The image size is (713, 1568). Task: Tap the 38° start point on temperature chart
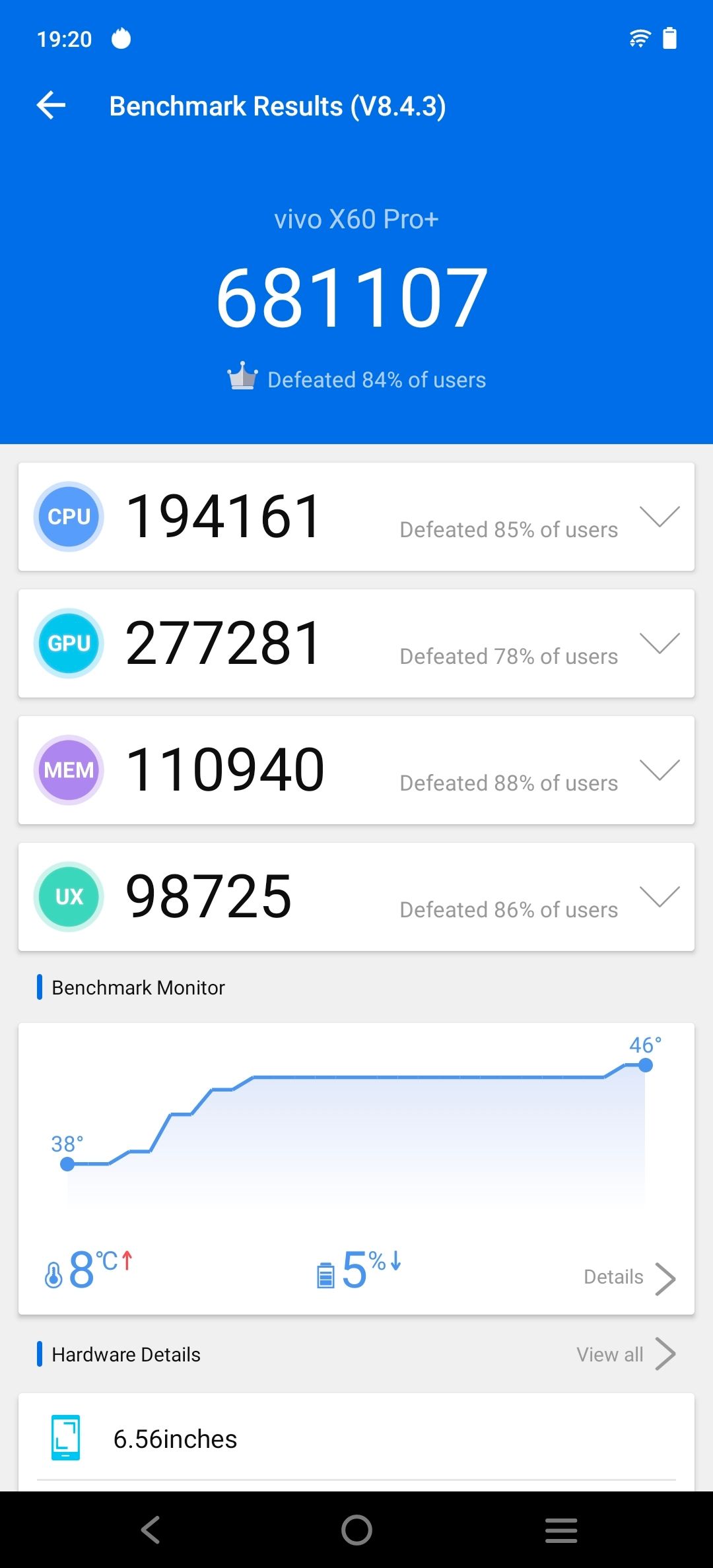[67, 1164]
